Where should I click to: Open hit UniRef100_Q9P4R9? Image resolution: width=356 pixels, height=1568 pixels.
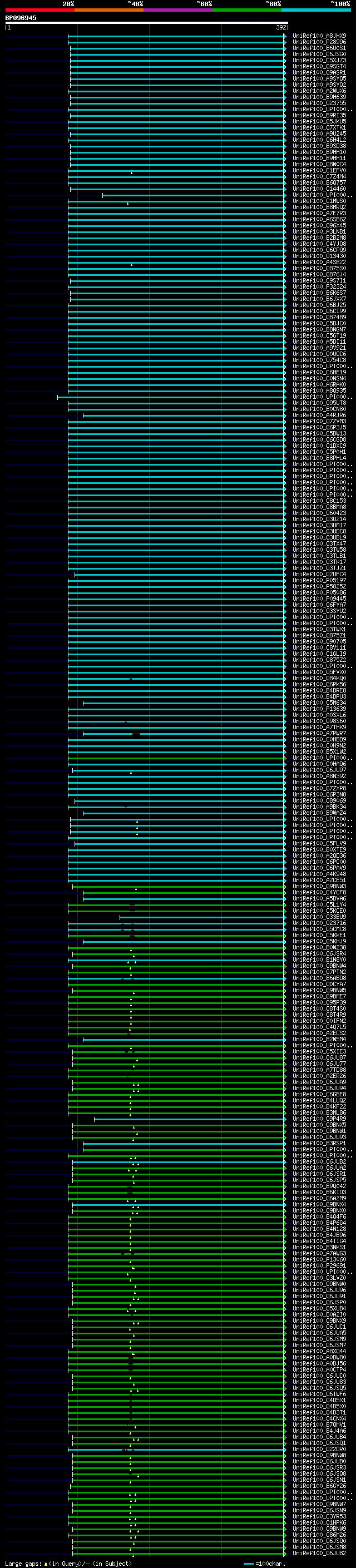coord(319,1119)
